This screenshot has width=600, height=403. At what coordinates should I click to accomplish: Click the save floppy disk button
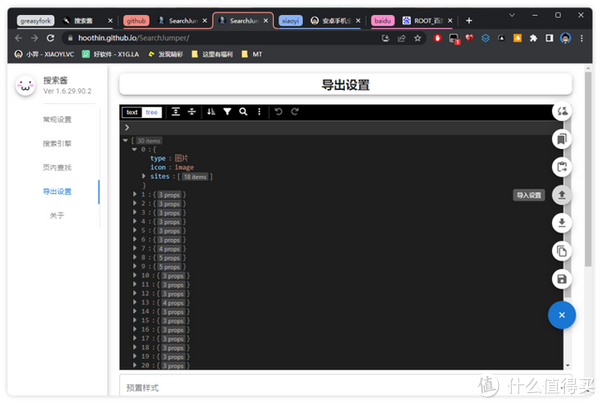561,279
